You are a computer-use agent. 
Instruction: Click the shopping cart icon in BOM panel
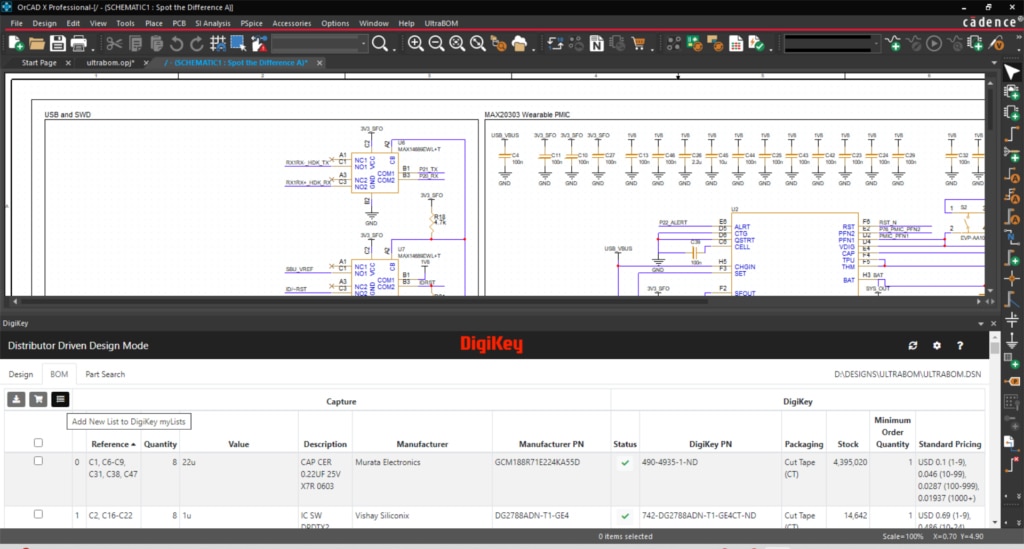click(x=40, y=399)
